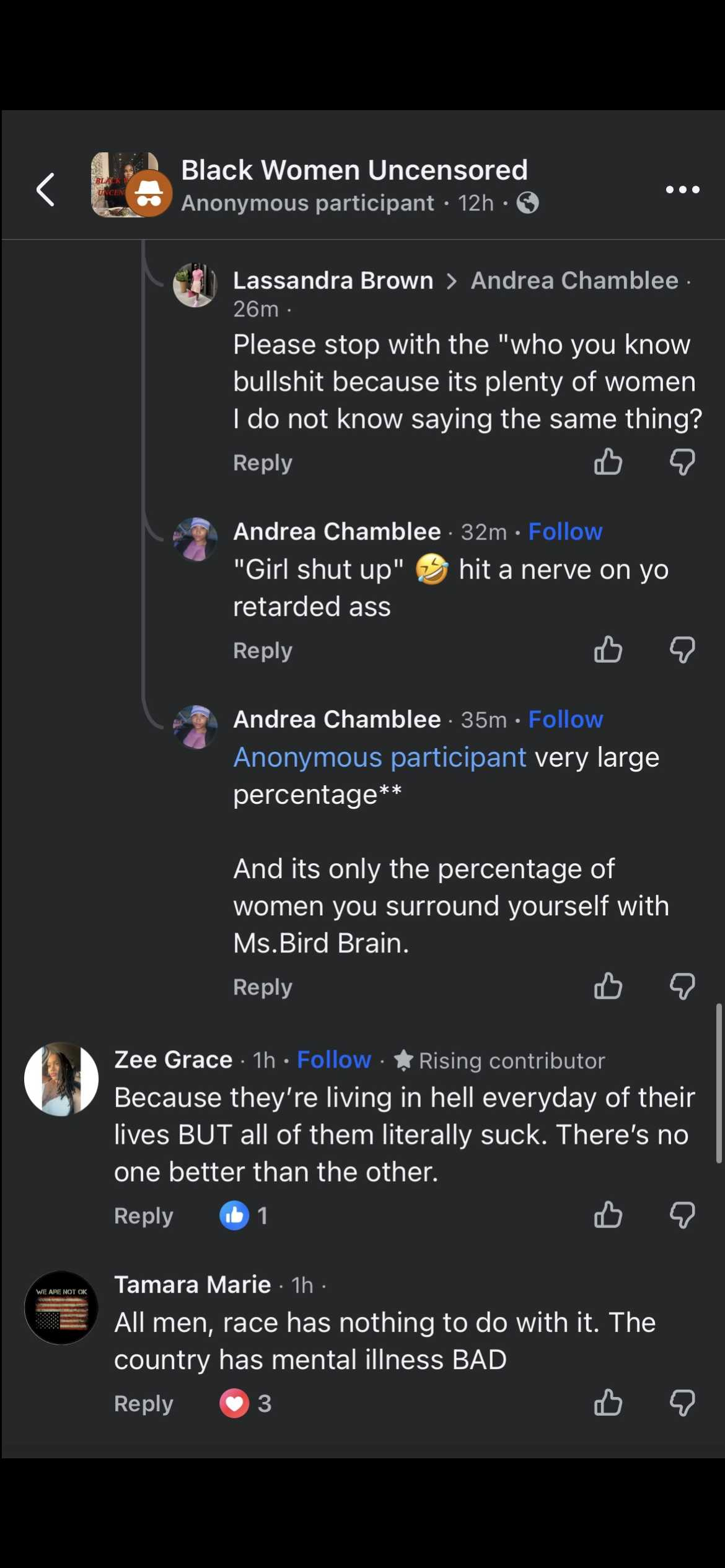Like Lassandra Brown's reply

[x=608, y=462]
